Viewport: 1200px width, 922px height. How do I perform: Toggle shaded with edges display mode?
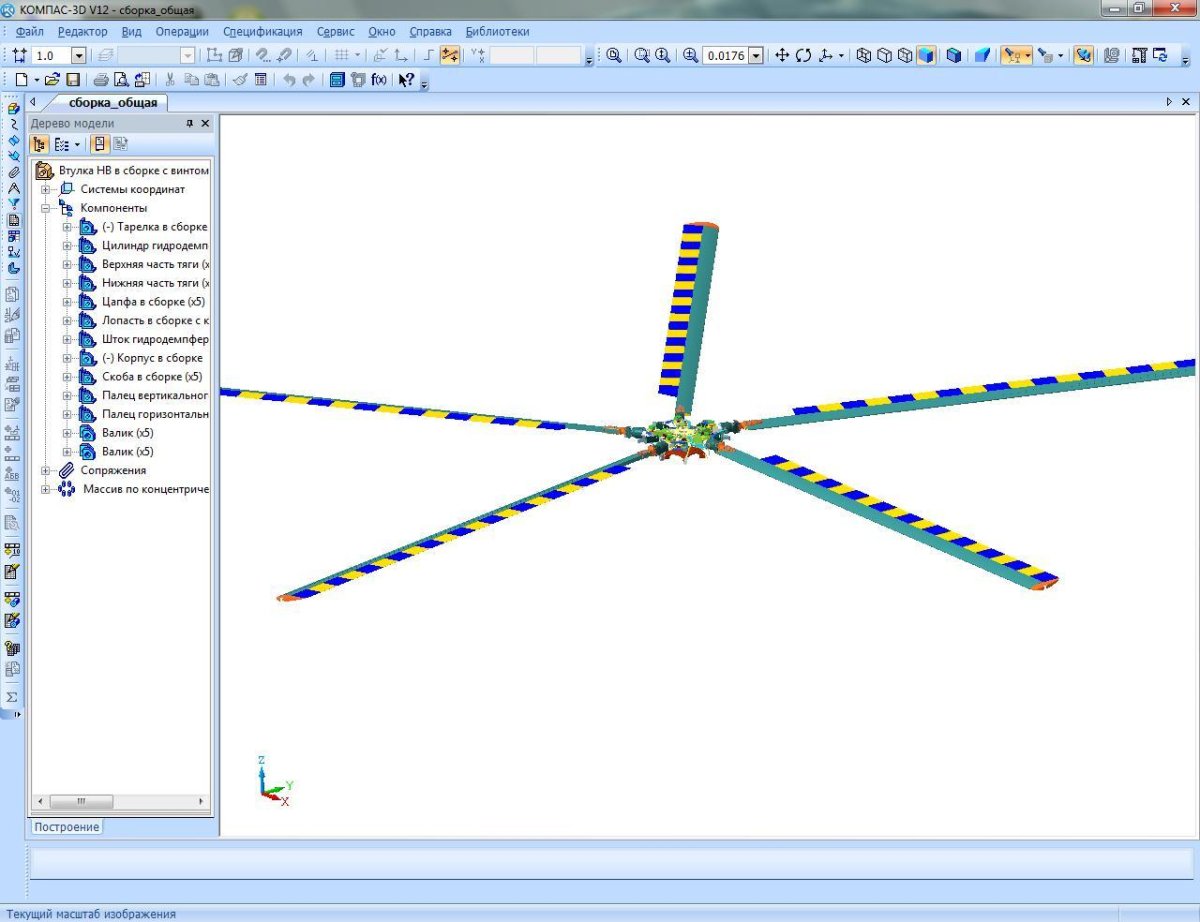pos(954,56)
